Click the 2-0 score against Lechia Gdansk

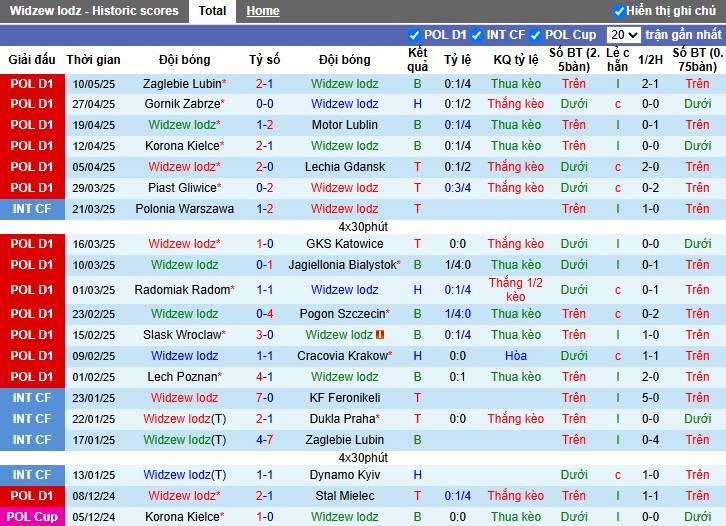[264, 167]
